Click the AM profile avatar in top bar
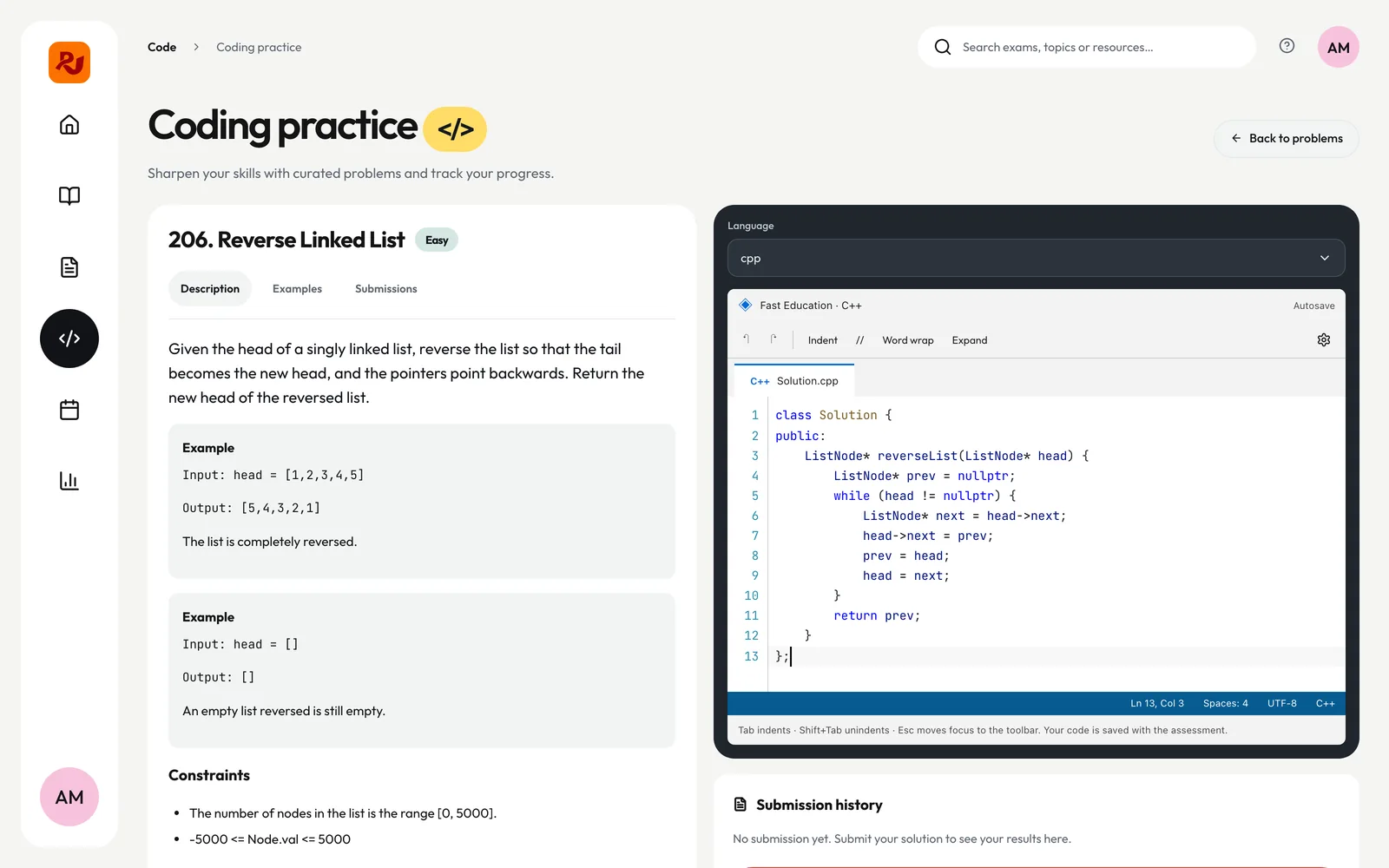 tap(1338, 47)
